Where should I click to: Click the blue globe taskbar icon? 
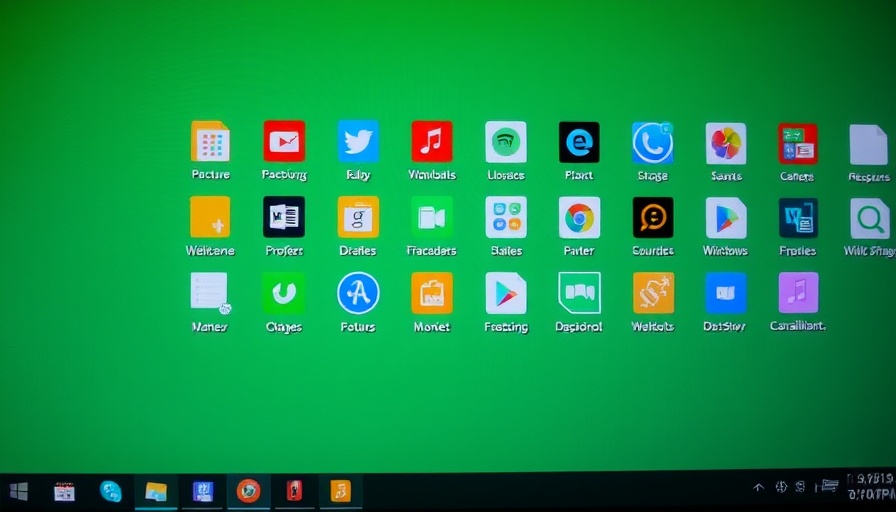[110, 491]
